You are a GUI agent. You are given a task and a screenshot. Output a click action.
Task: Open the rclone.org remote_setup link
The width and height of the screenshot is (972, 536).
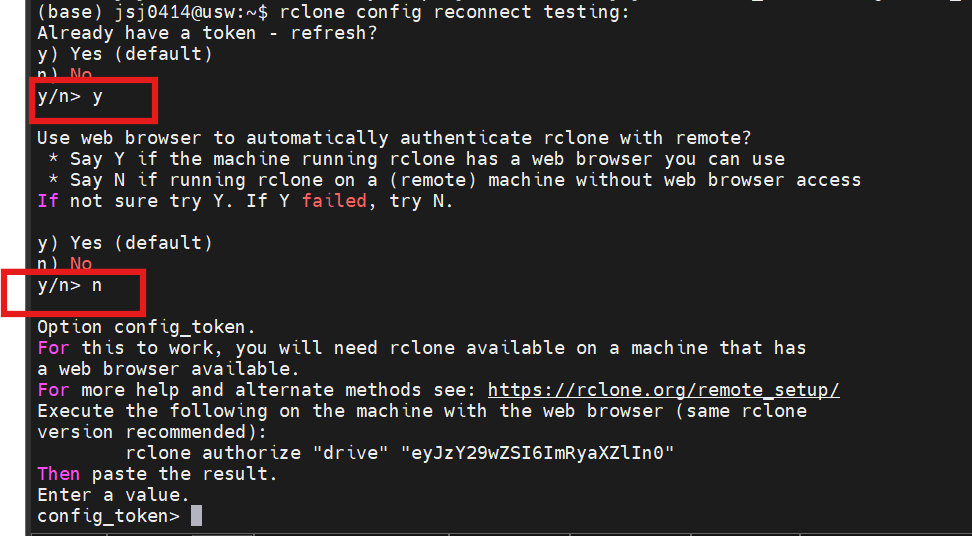664,390
